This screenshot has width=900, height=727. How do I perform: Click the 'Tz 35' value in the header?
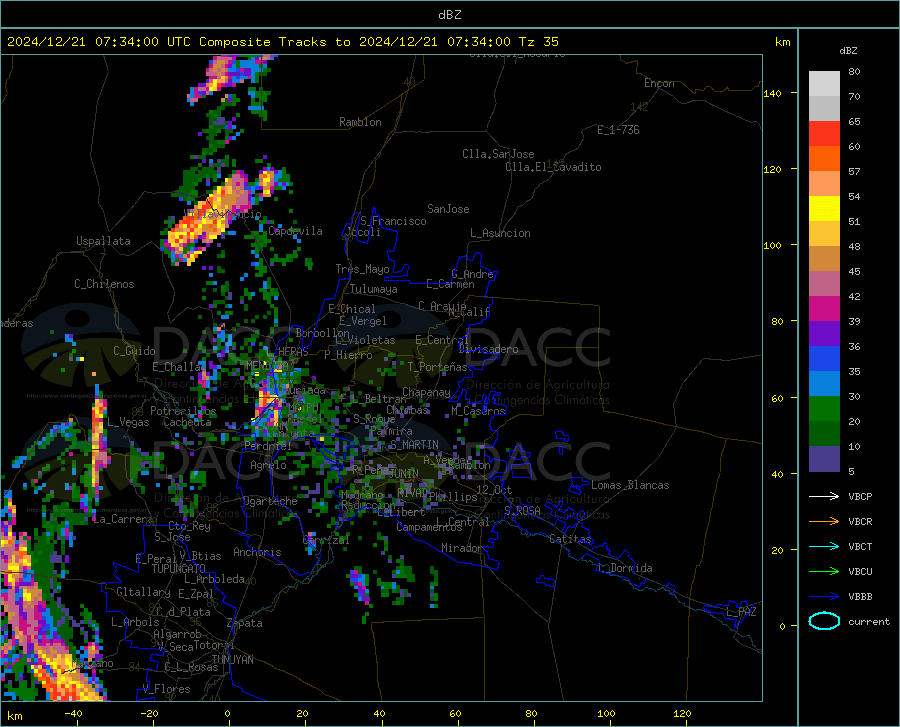(539, 42)
